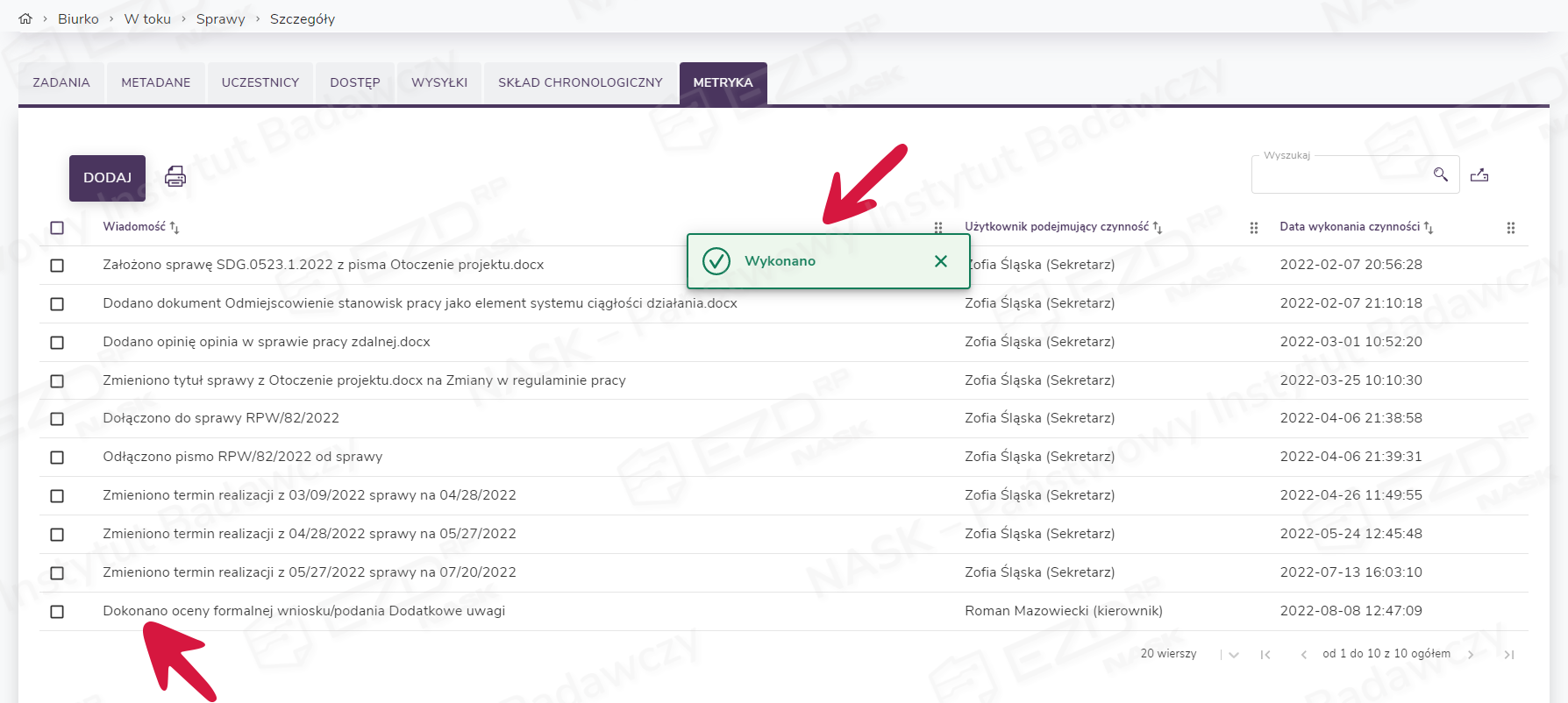Toggle the select-all header checkbox
Screen dimensions: 1568x703
(57, 228)
